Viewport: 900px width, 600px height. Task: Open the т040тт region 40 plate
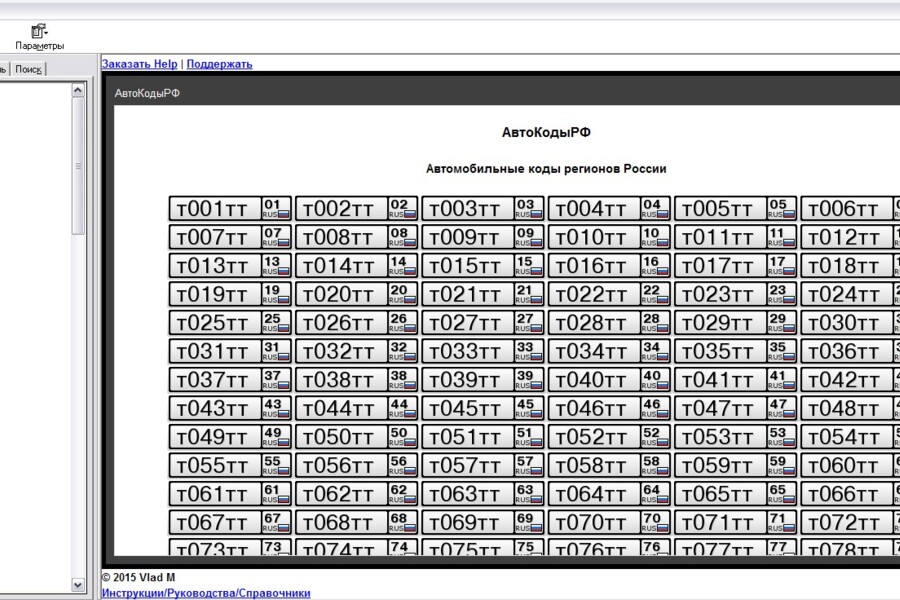pos(609,380)
